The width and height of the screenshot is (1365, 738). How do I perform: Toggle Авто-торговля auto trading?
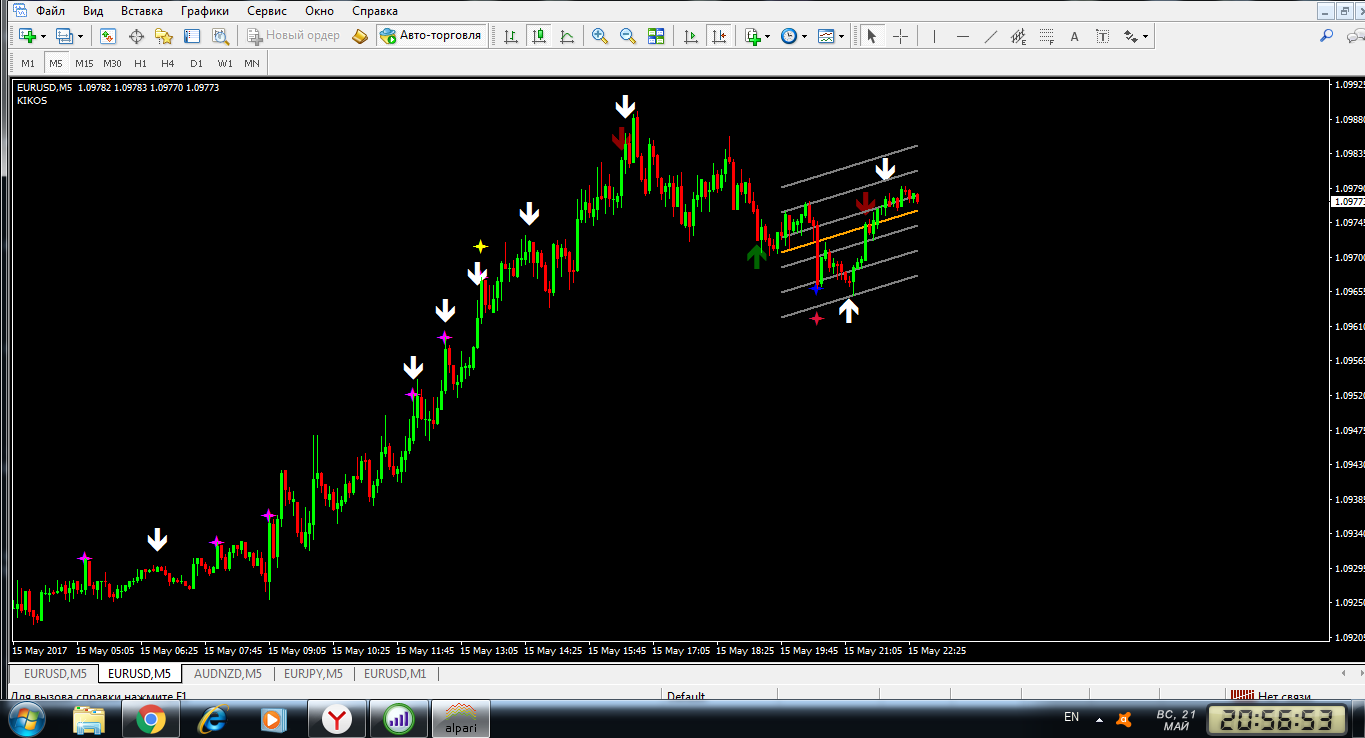430,36
